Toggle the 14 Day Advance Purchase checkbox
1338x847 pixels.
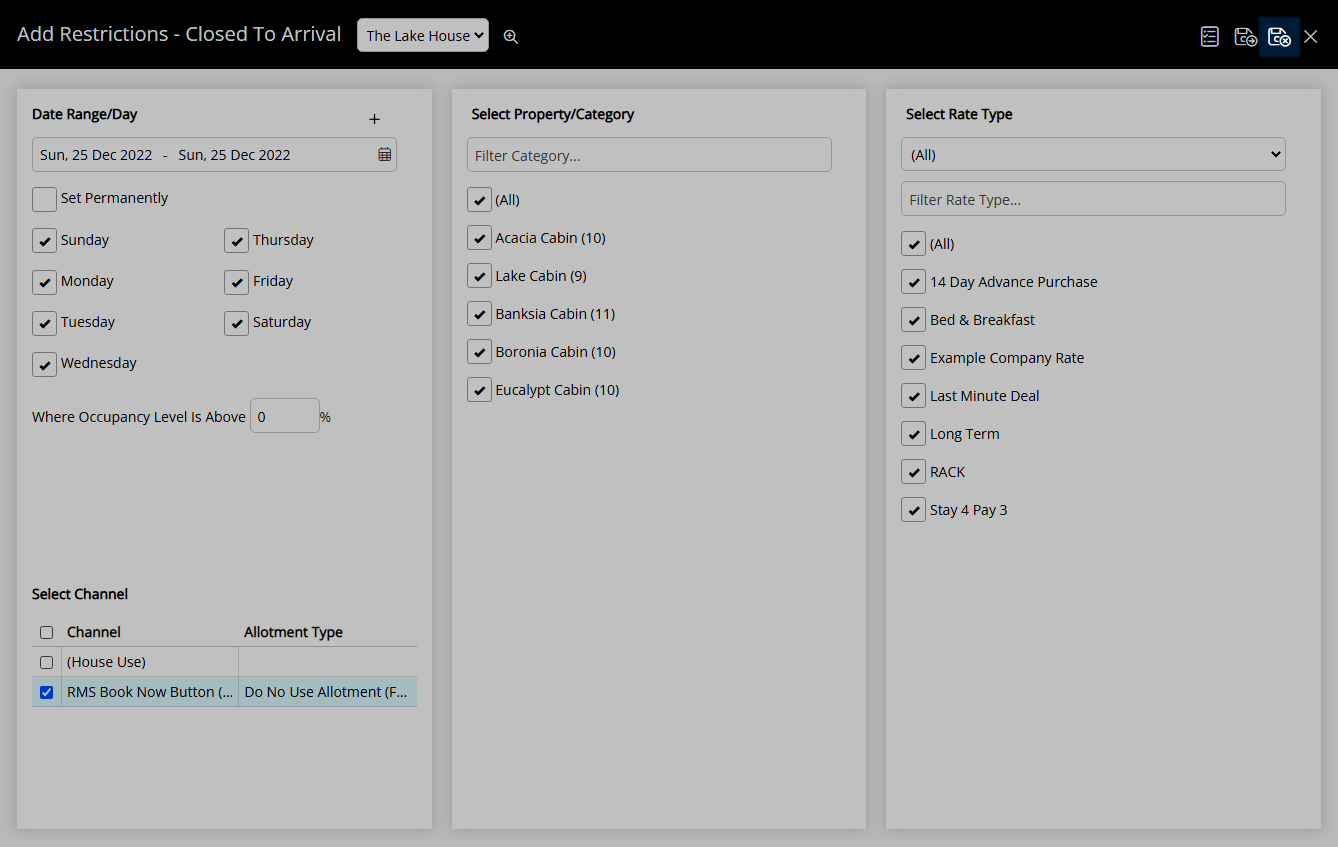click(x=913, y=282)
